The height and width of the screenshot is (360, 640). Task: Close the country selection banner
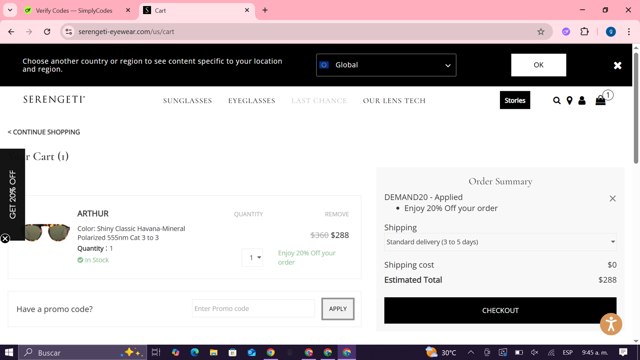(617, 65)
